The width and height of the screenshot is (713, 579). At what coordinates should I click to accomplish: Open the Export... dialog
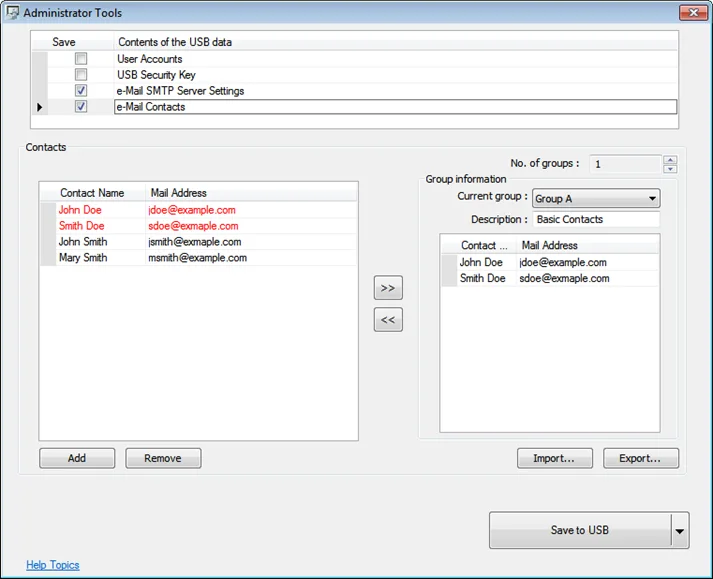(641, 458)
